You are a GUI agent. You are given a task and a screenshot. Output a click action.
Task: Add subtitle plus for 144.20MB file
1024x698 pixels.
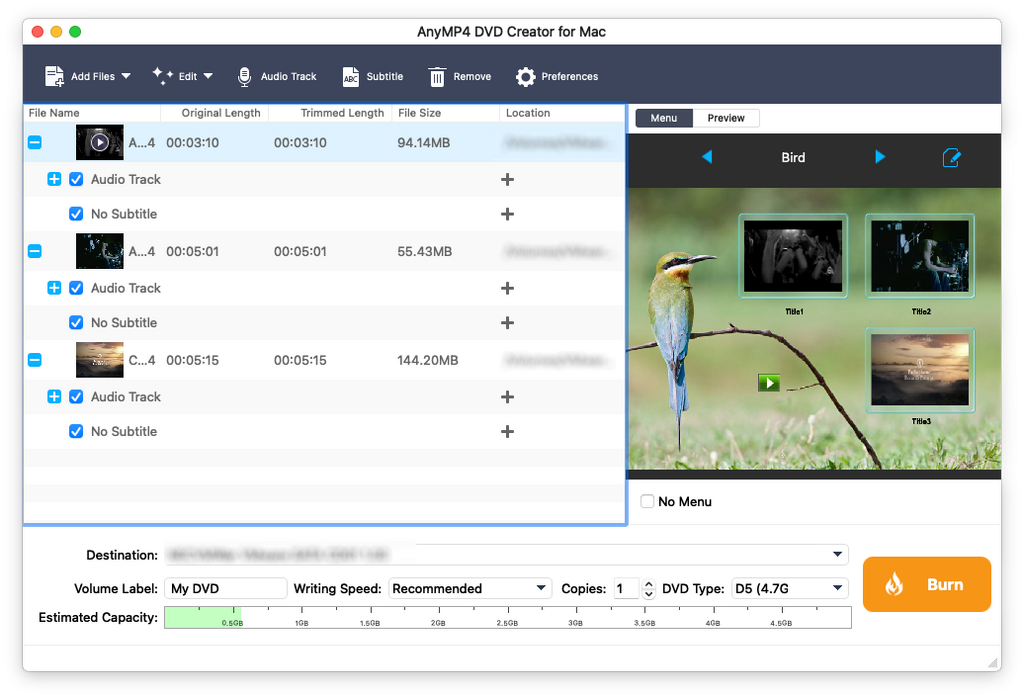(507, 432)
